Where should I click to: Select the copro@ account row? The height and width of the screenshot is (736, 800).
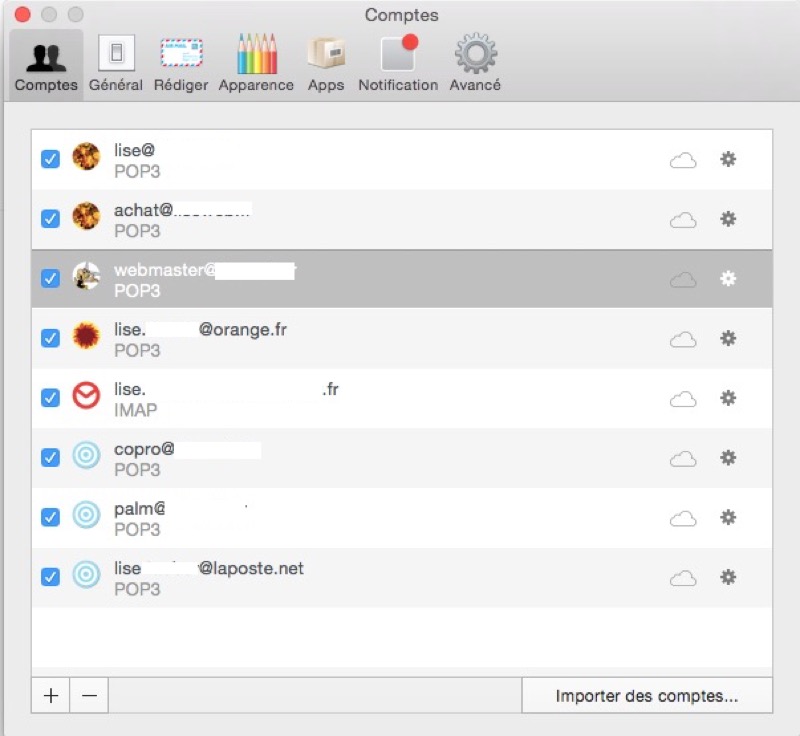click(x=400, y=459)
